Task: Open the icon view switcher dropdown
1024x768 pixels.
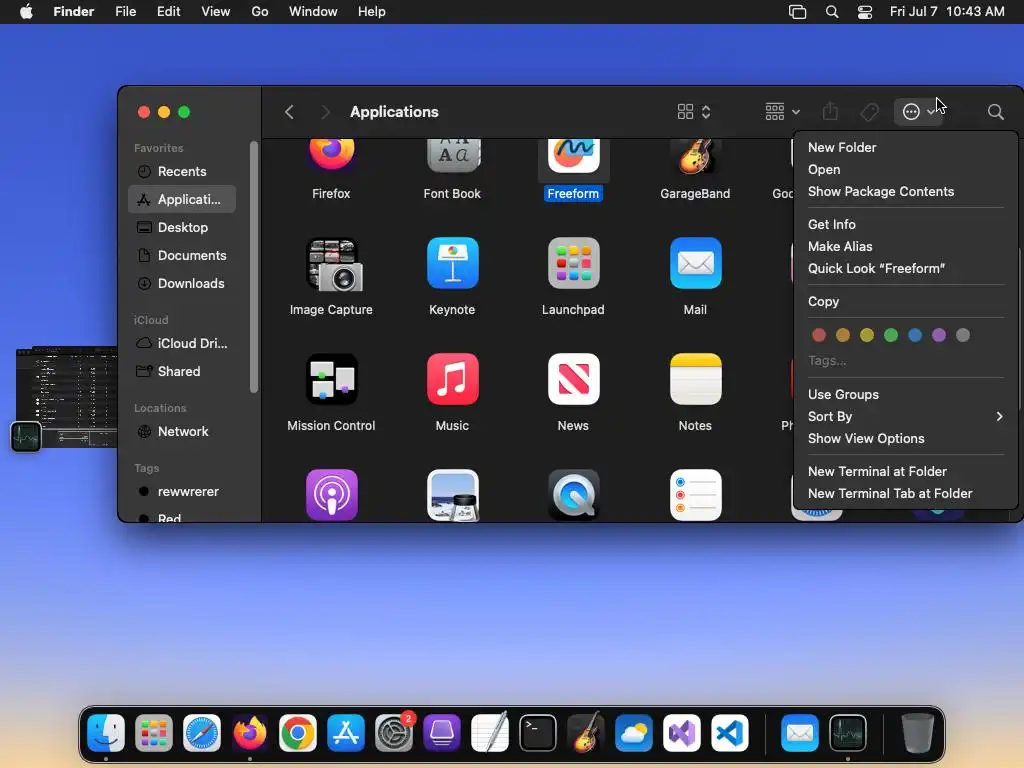Action: 694,112
